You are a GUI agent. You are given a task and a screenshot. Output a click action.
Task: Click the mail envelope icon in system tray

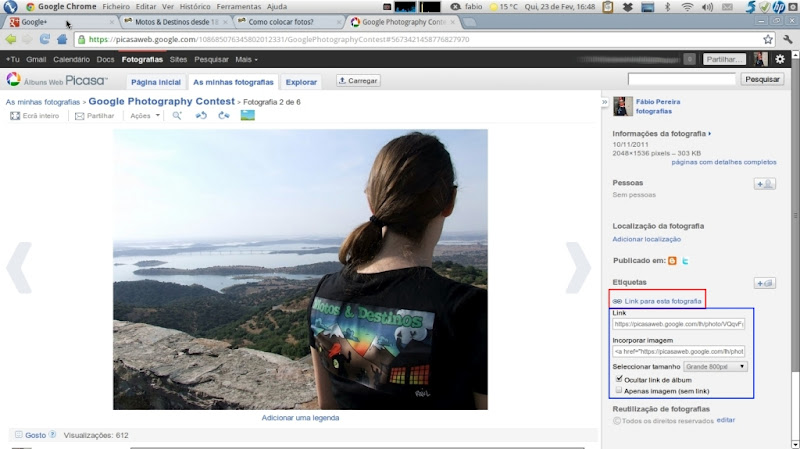pyautogui.click(x=727, y=7)
